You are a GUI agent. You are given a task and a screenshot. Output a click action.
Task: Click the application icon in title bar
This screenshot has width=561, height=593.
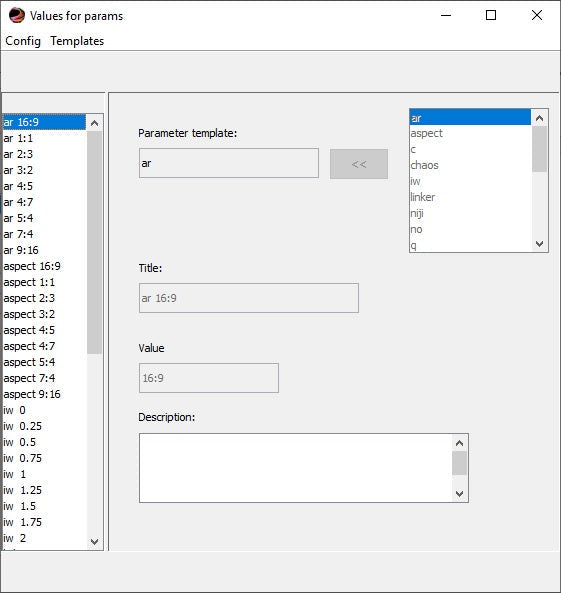click(x=17, y=16)
